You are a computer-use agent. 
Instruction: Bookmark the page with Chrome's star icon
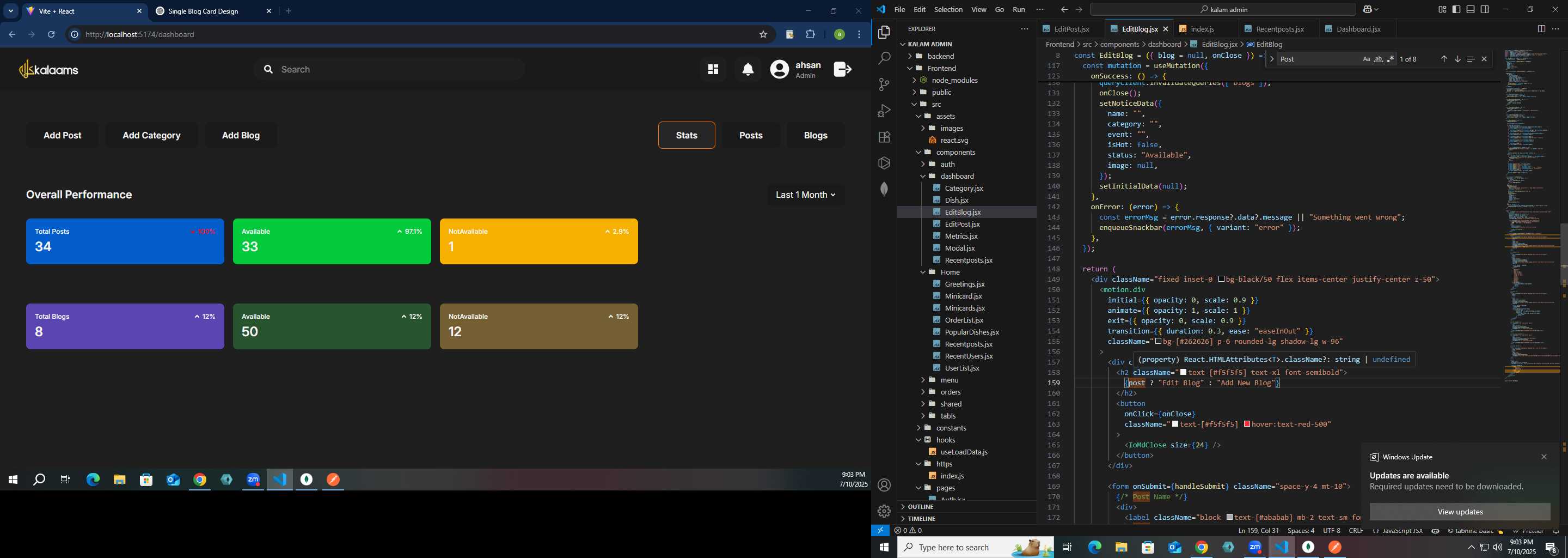tap(763, 35)
